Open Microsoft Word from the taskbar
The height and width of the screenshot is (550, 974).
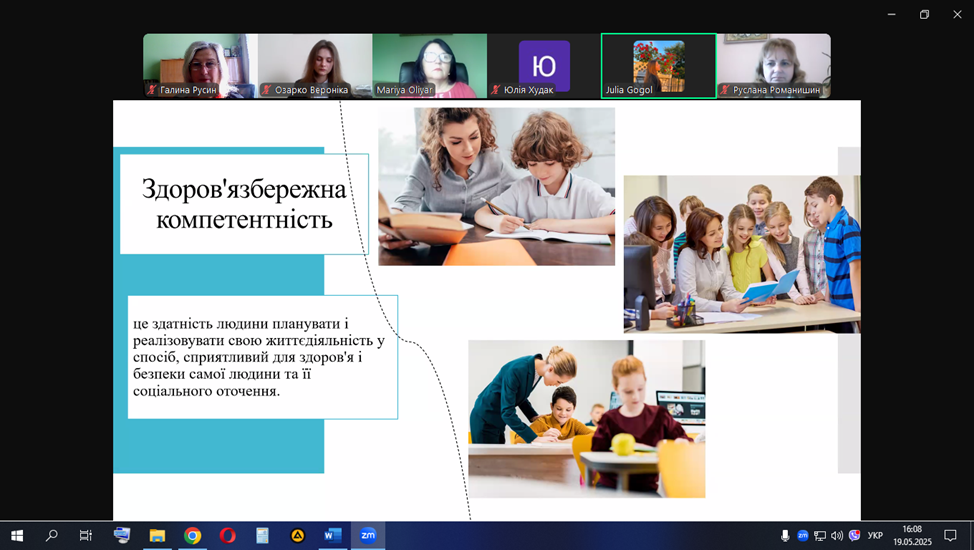pos(332,536)
